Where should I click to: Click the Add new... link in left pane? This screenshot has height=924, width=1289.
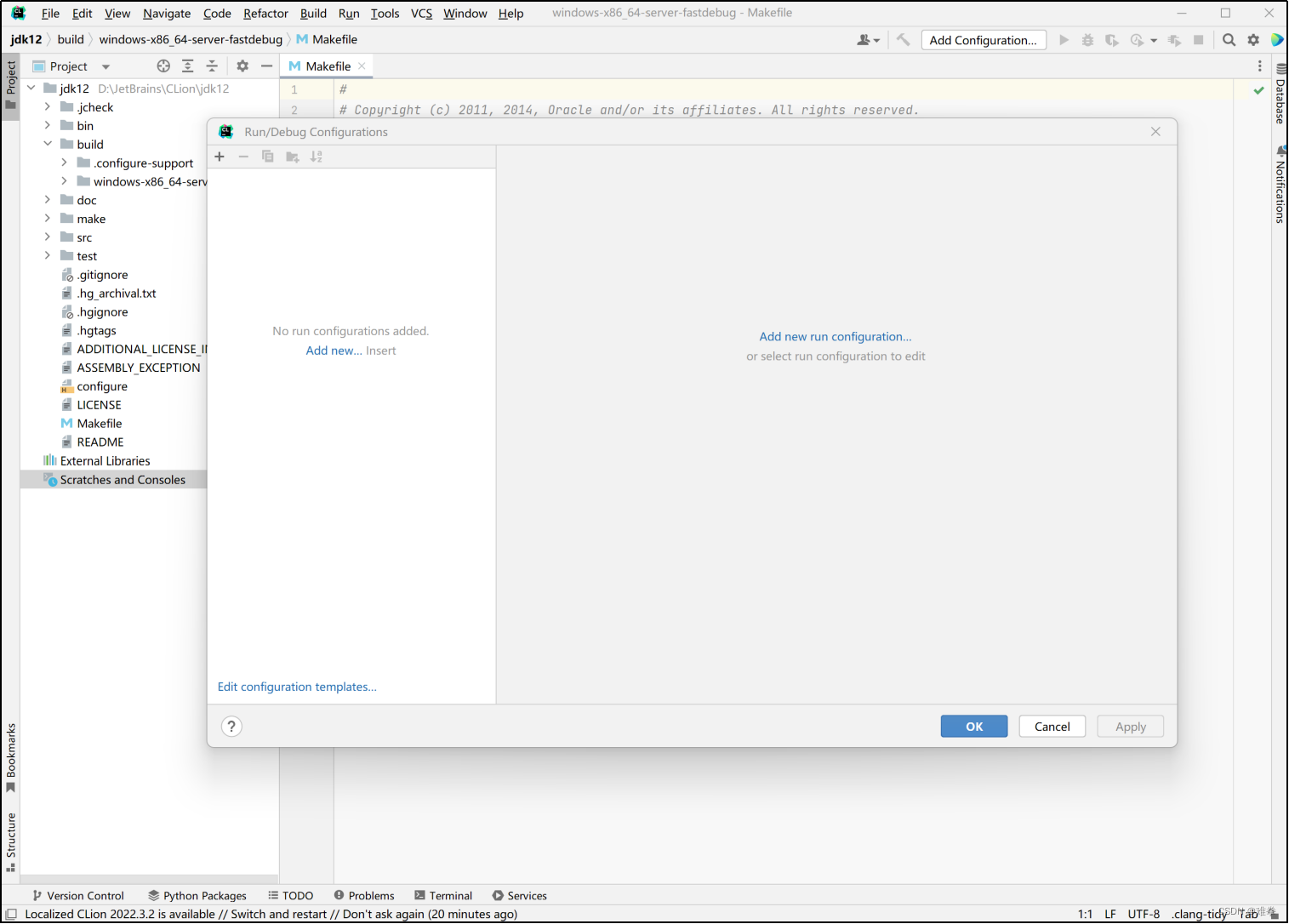click(334, 351)
